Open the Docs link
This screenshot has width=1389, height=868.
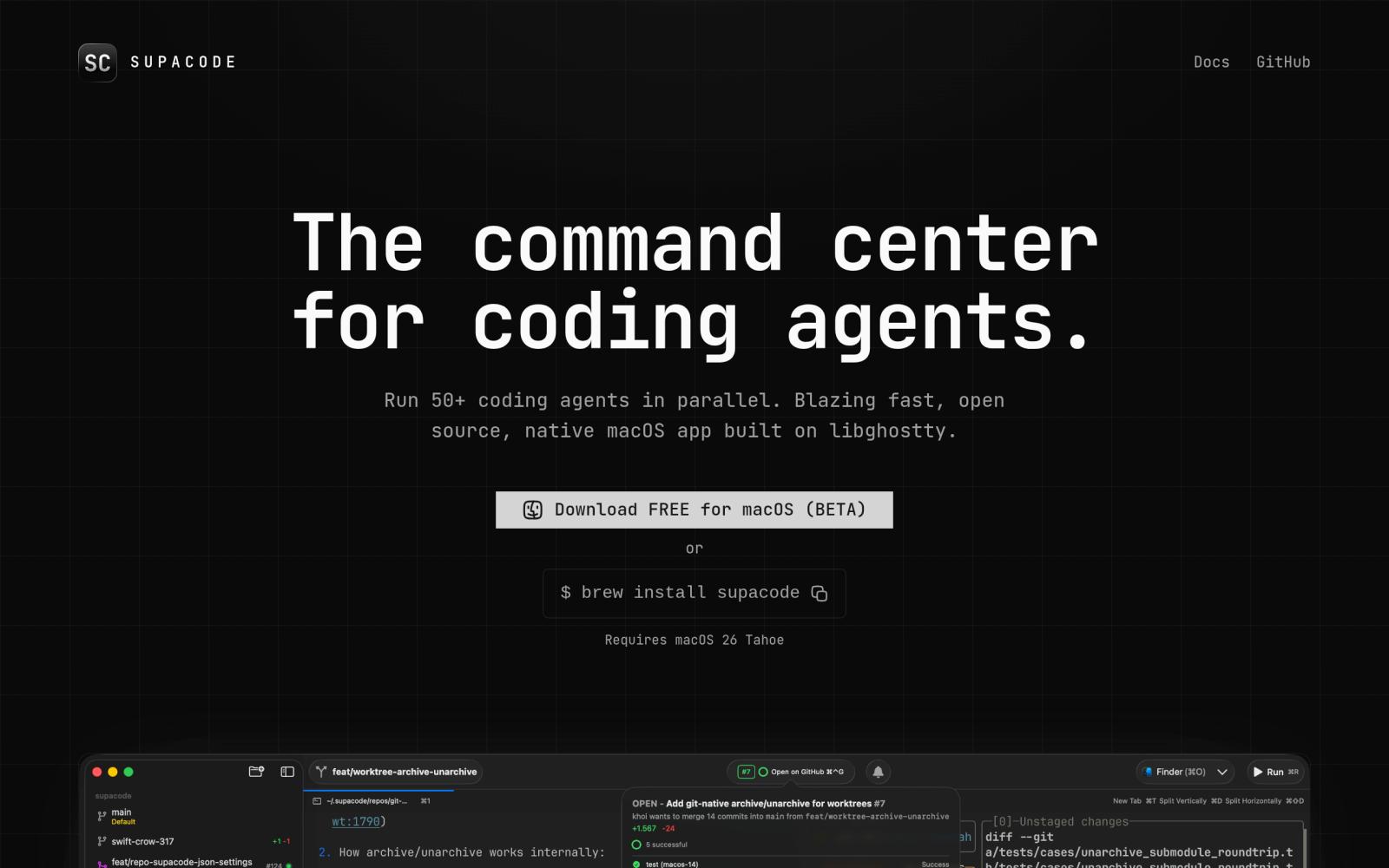tap(1211, 62)
